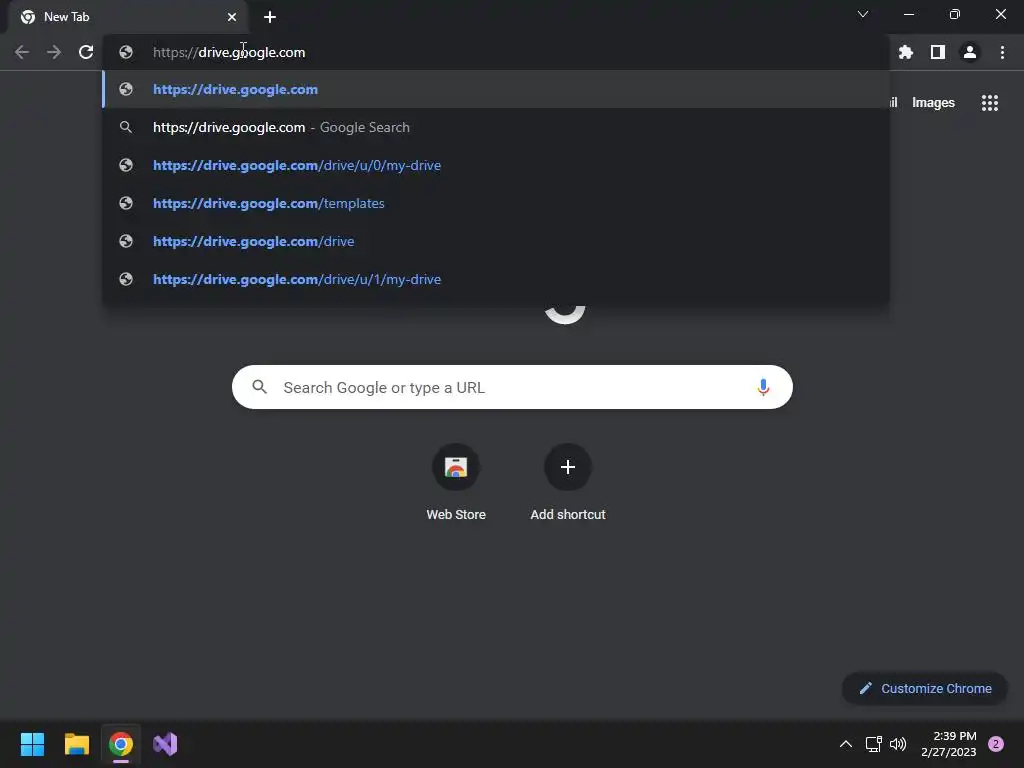Open the Chrome profile avatar

(x=969, y=52)
